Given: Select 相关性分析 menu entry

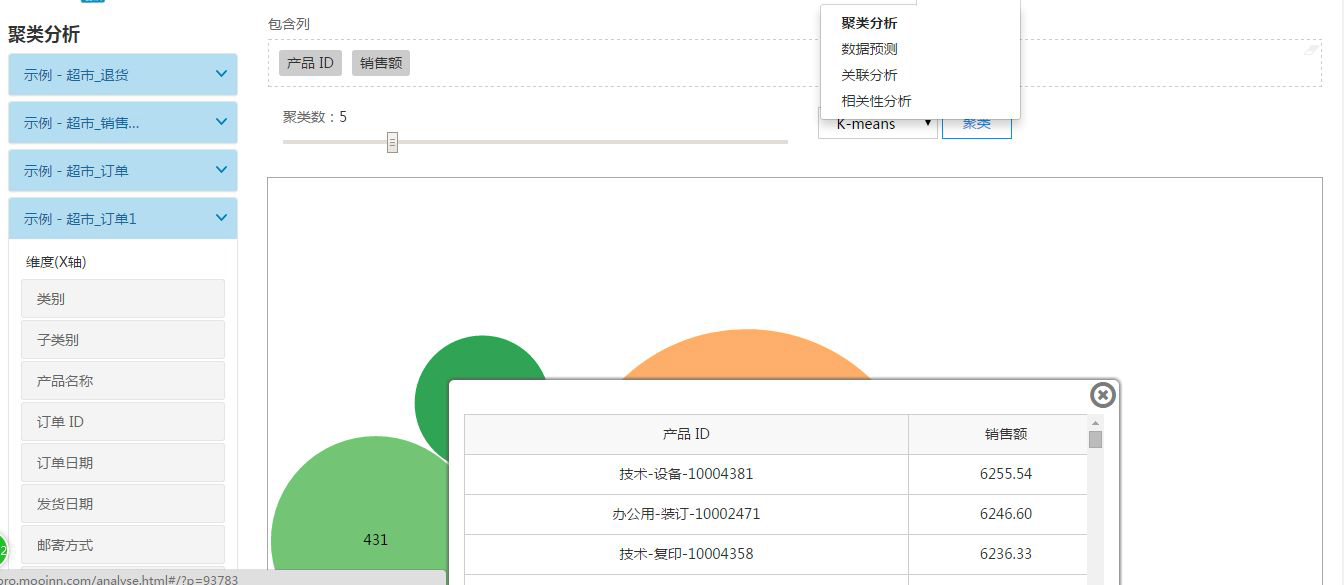Looking at the screenshot, I should point(874,100).
